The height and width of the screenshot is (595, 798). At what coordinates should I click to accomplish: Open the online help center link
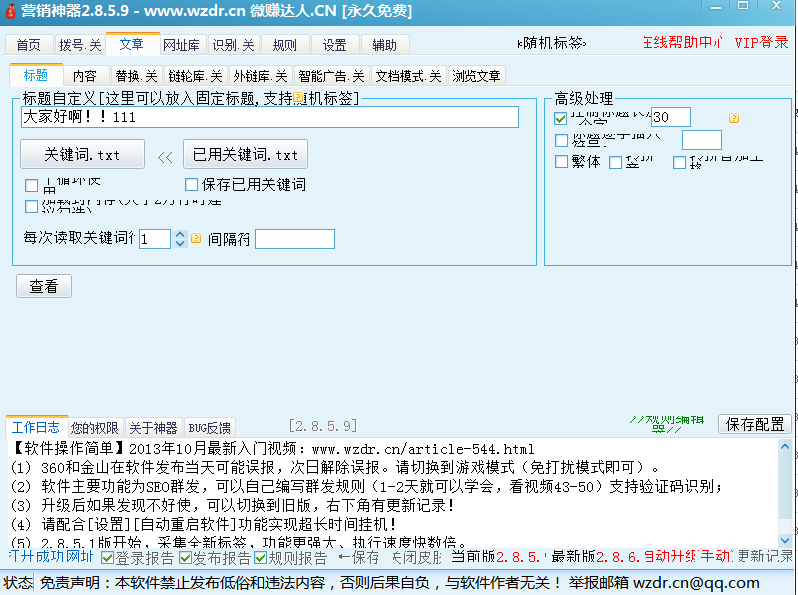click(682, 42)
